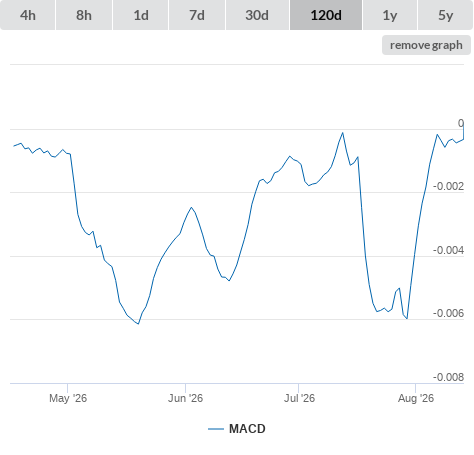This screenshot has width=474, height=455.
Task: Choose the 1d time range tab
Action: (x=141, y=15)
